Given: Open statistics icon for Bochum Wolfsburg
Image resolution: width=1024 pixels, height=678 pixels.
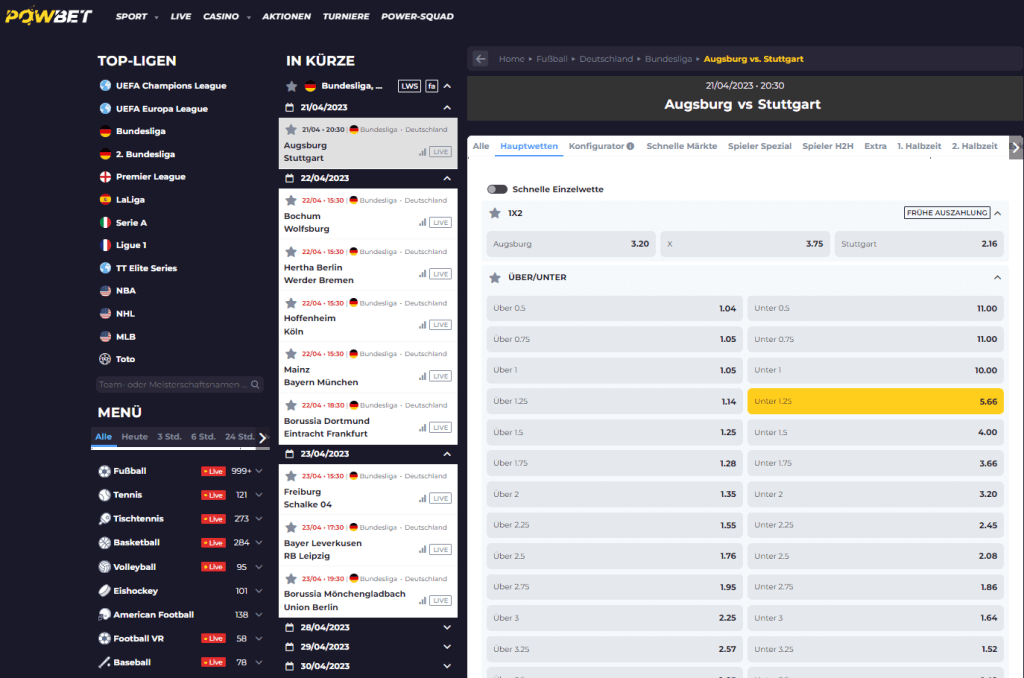Looking at the screenshot, I should coord(423,223).
